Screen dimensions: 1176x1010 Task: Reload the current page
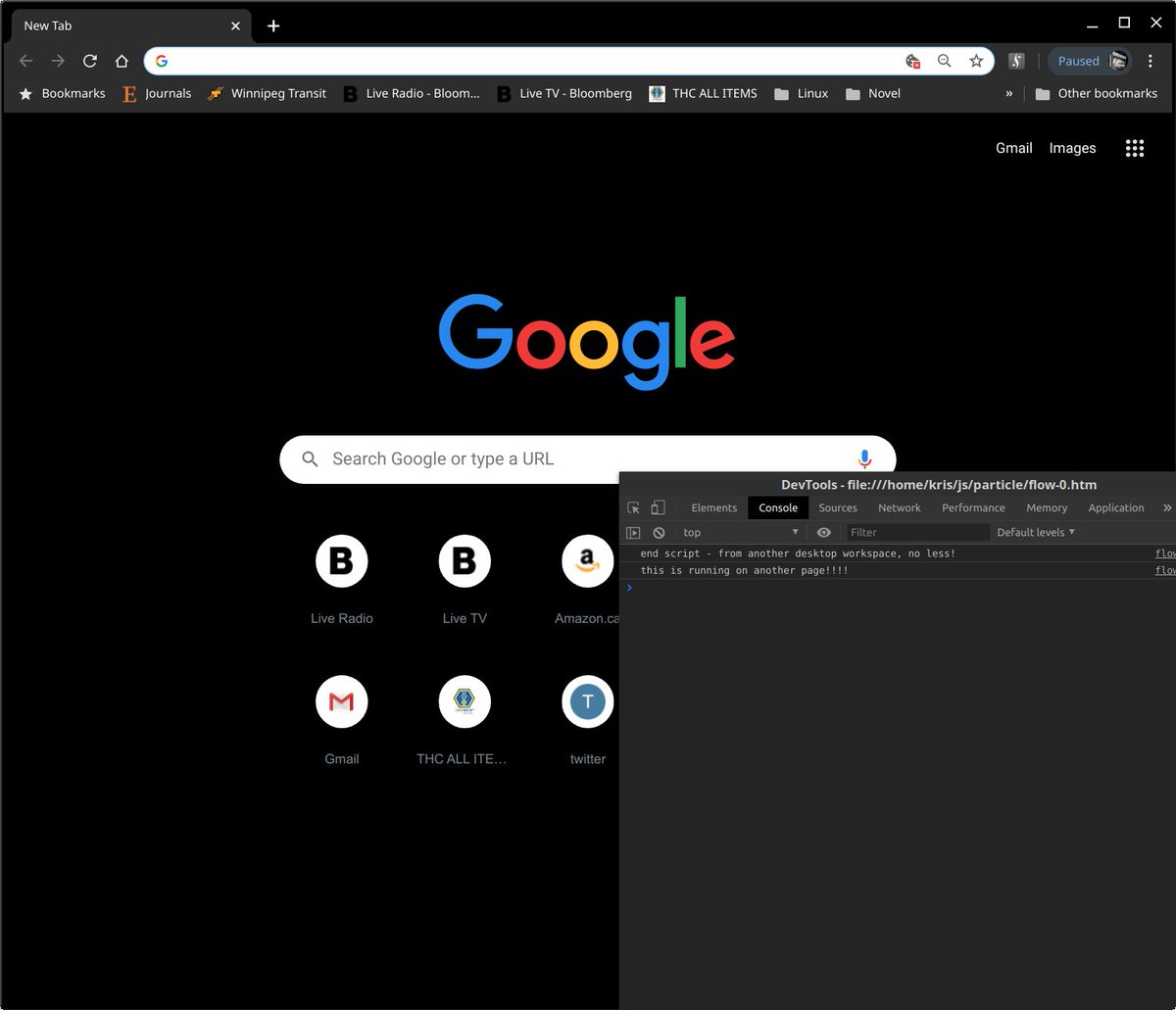click(x=90, y=61)
